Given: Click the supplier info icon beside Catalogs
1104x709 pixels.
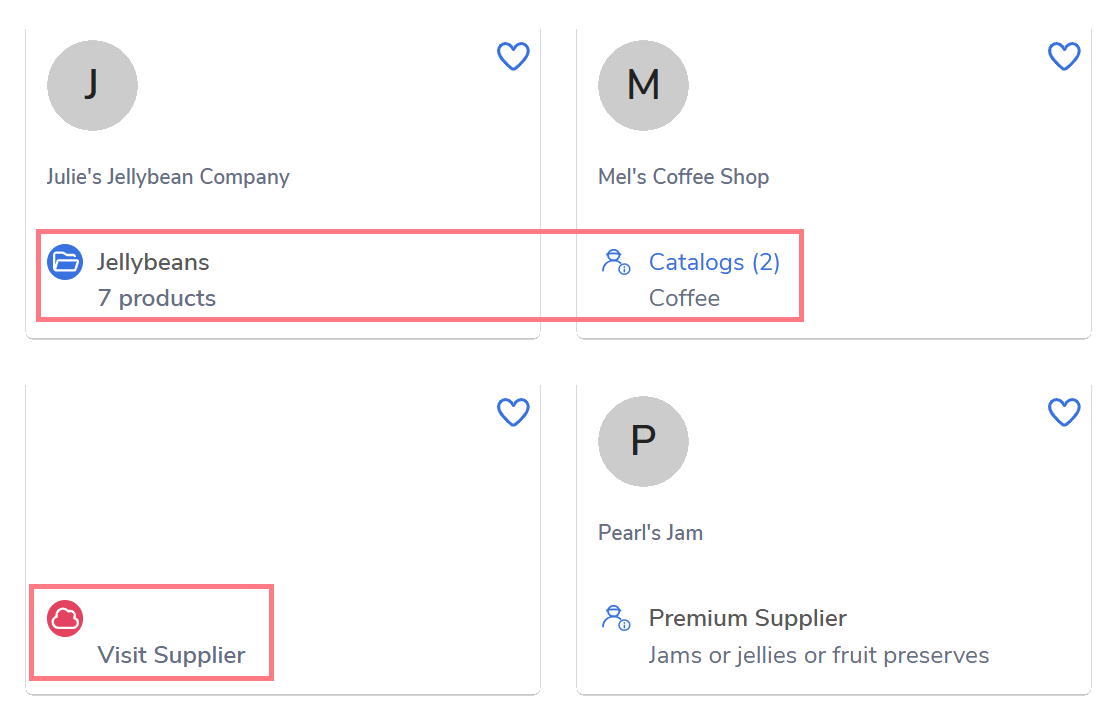Looking at the screenshot, I should [616, 263].
